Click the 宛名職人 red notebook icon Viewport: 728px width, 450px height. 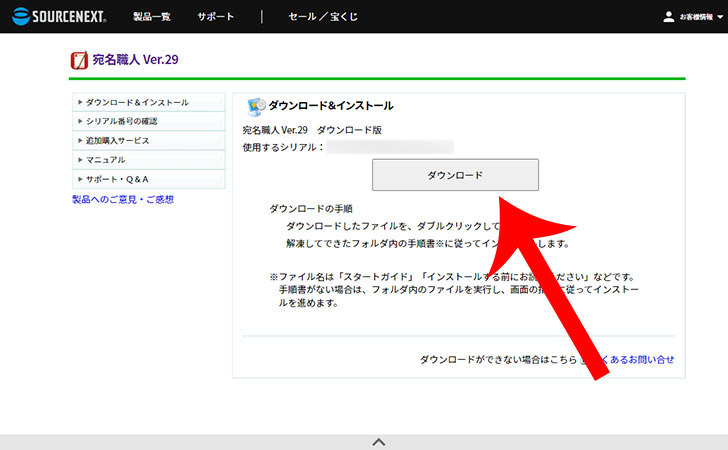pyautogui.click(x=79, y=60)
